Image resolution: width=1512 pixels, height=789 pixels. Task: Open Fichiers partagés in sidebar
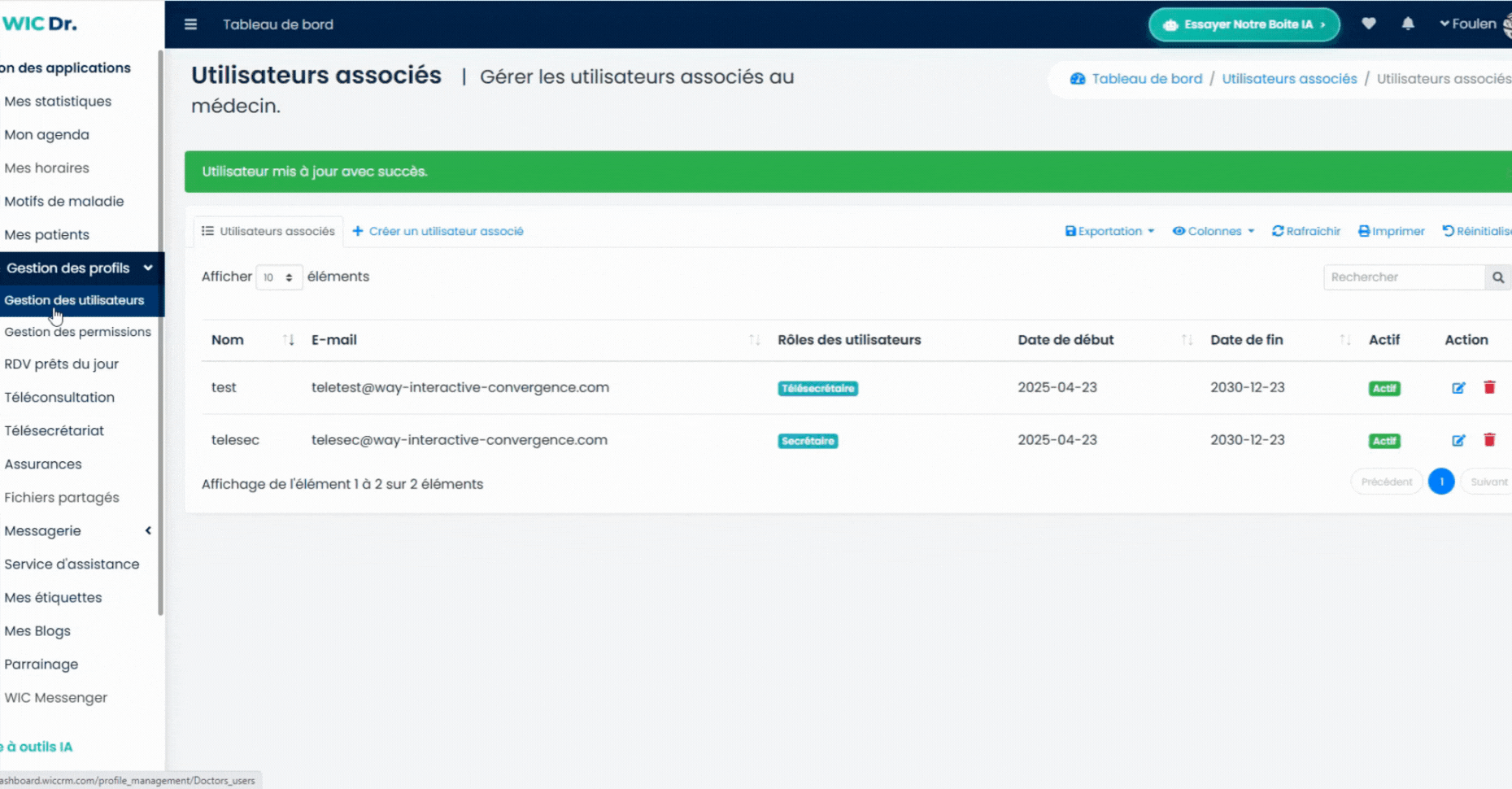[61, 497]
